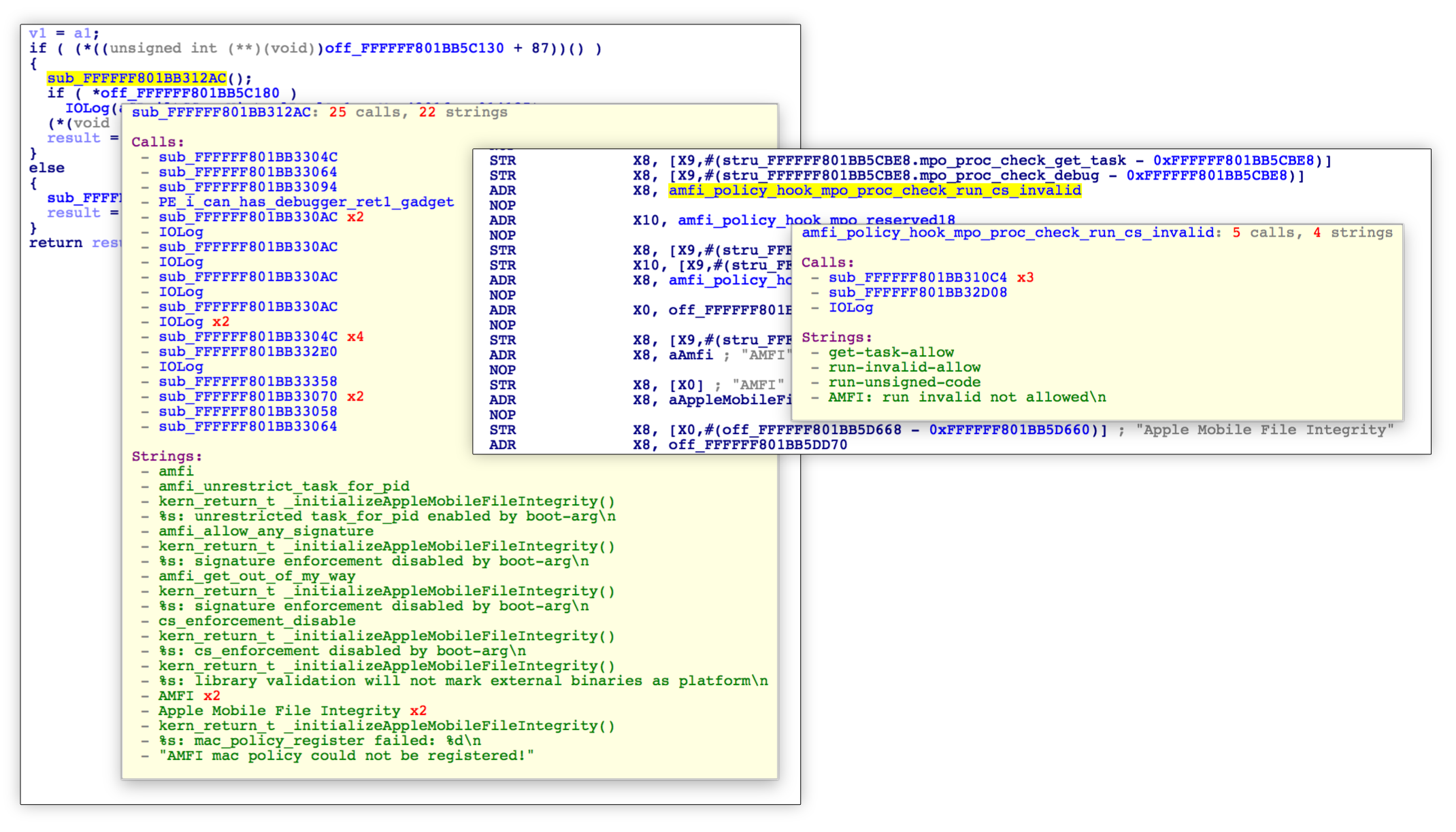The height and width of the screenshot is (832, 1456).
Task: Click sub_FFFFF801BB32D08 in right popup
Action: point(917,293)
